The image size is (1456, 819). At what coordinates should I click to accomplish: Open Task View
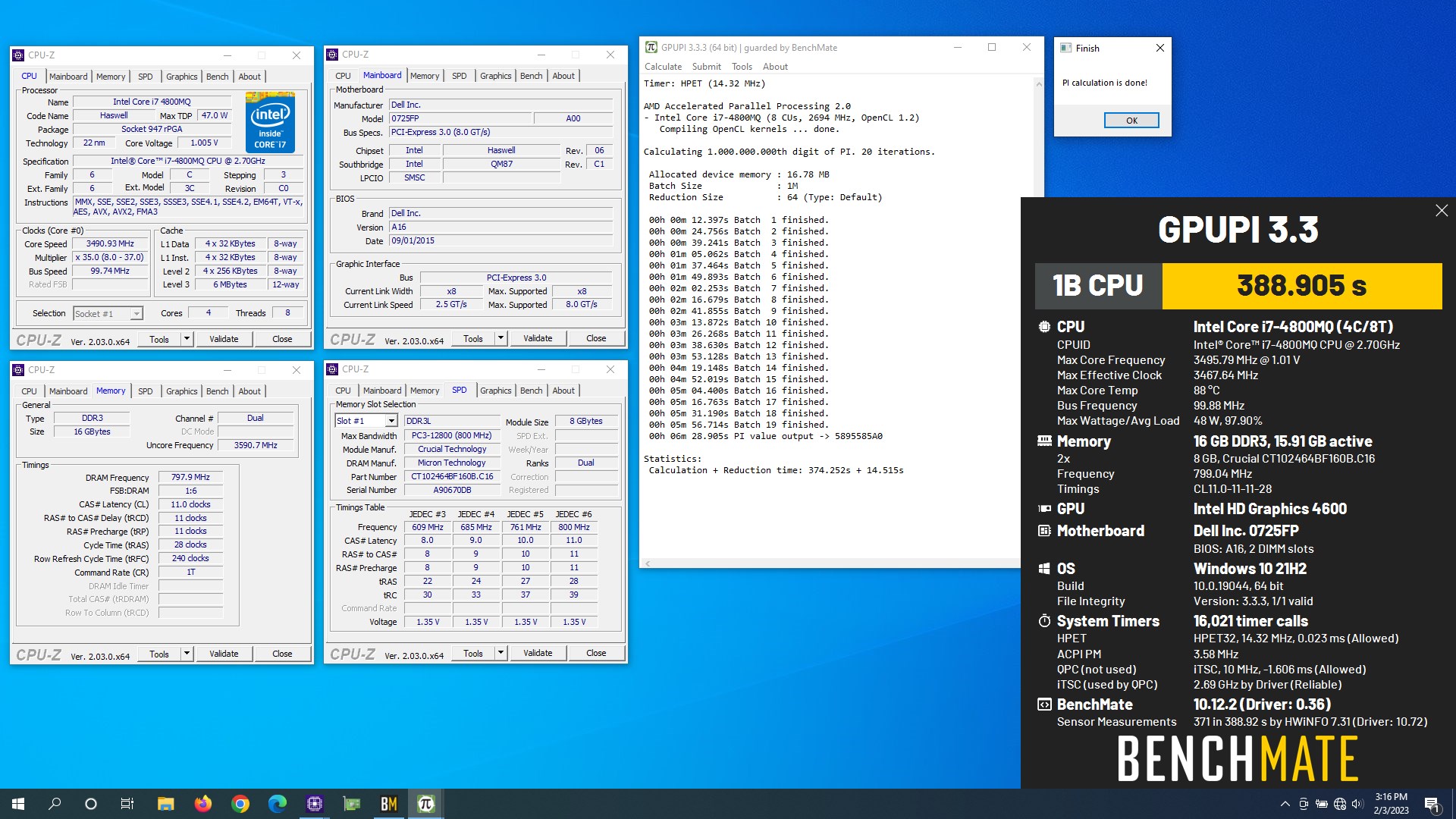[x=127, y=804]
